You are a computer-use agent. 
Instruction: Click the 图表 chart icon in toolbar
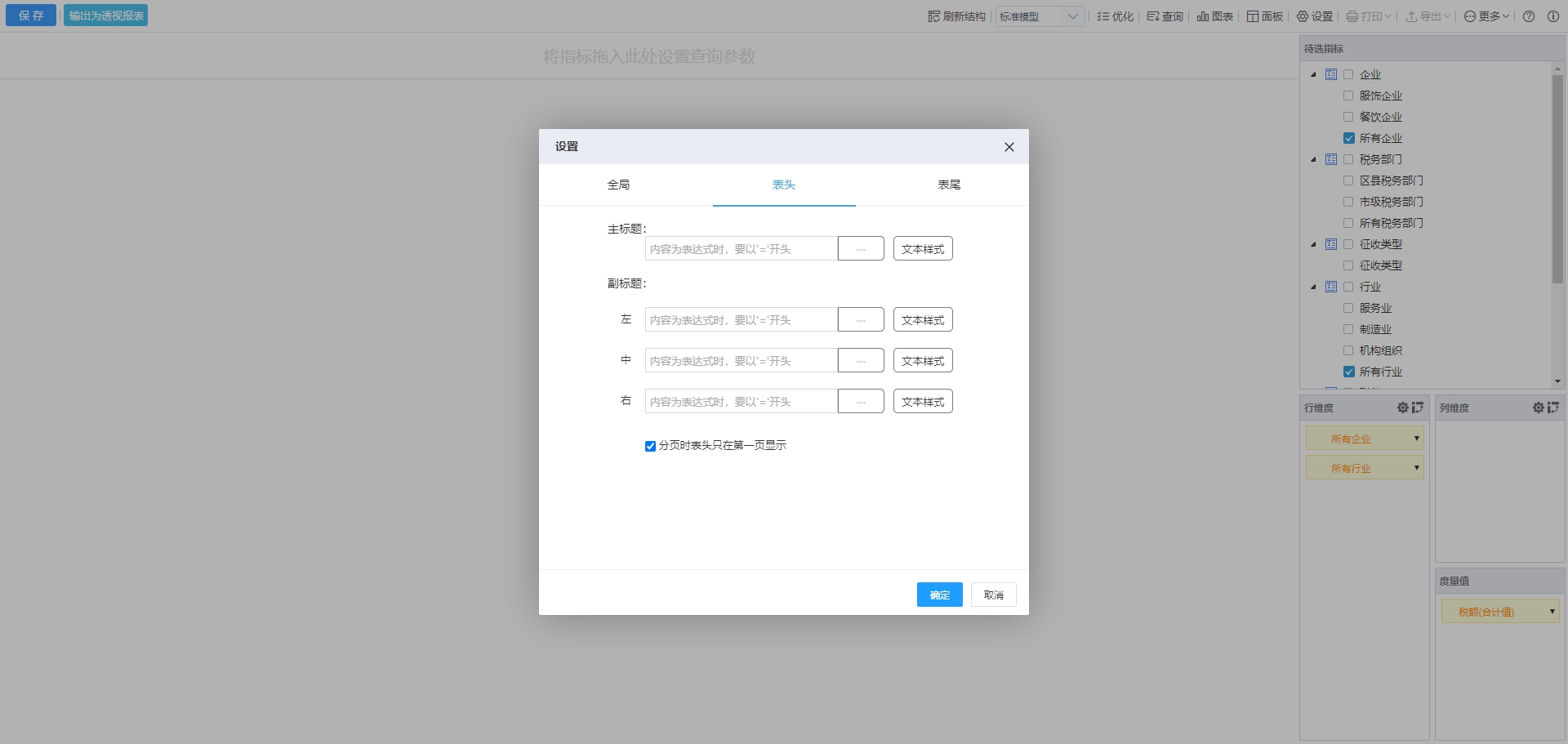1203,16
